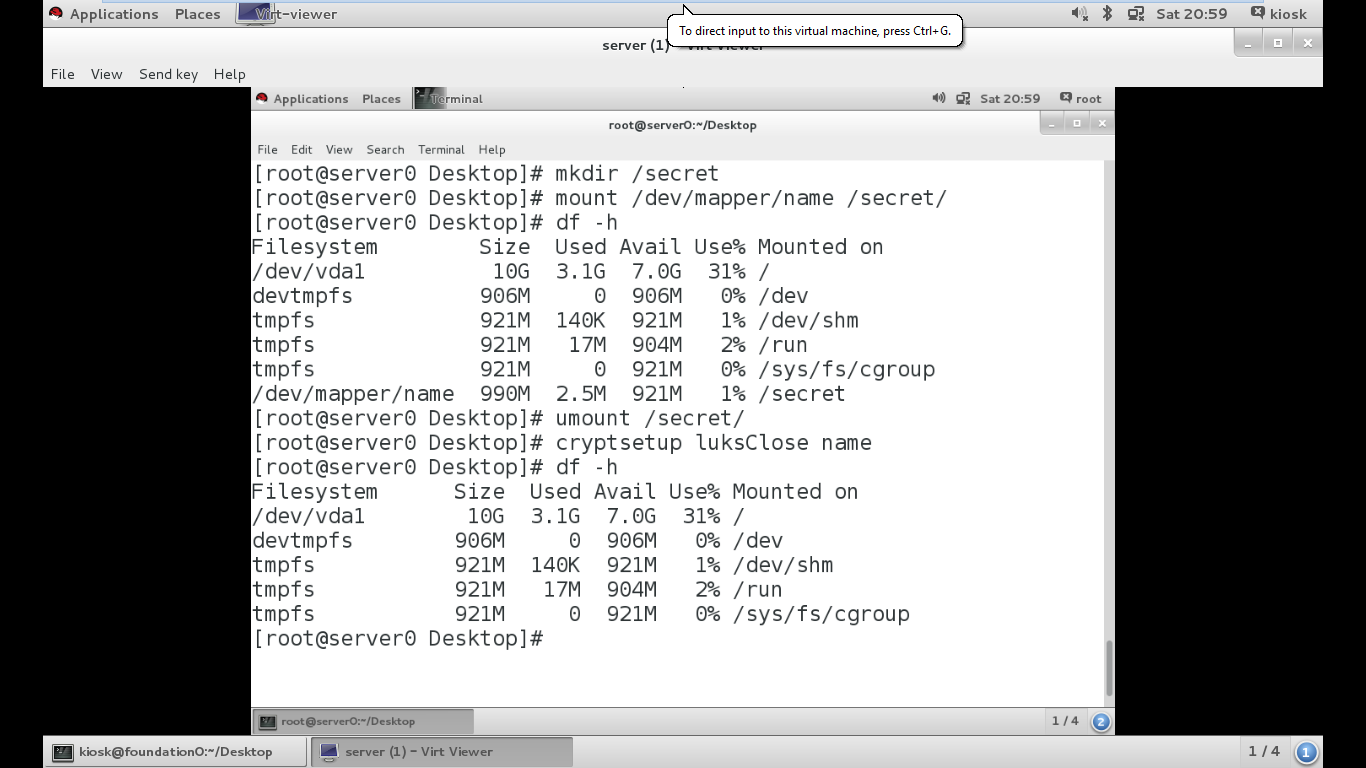Click the server (1) Virt Viewer taskbar button
This screenshot has width=1366, height=768.
click(442, 752)
